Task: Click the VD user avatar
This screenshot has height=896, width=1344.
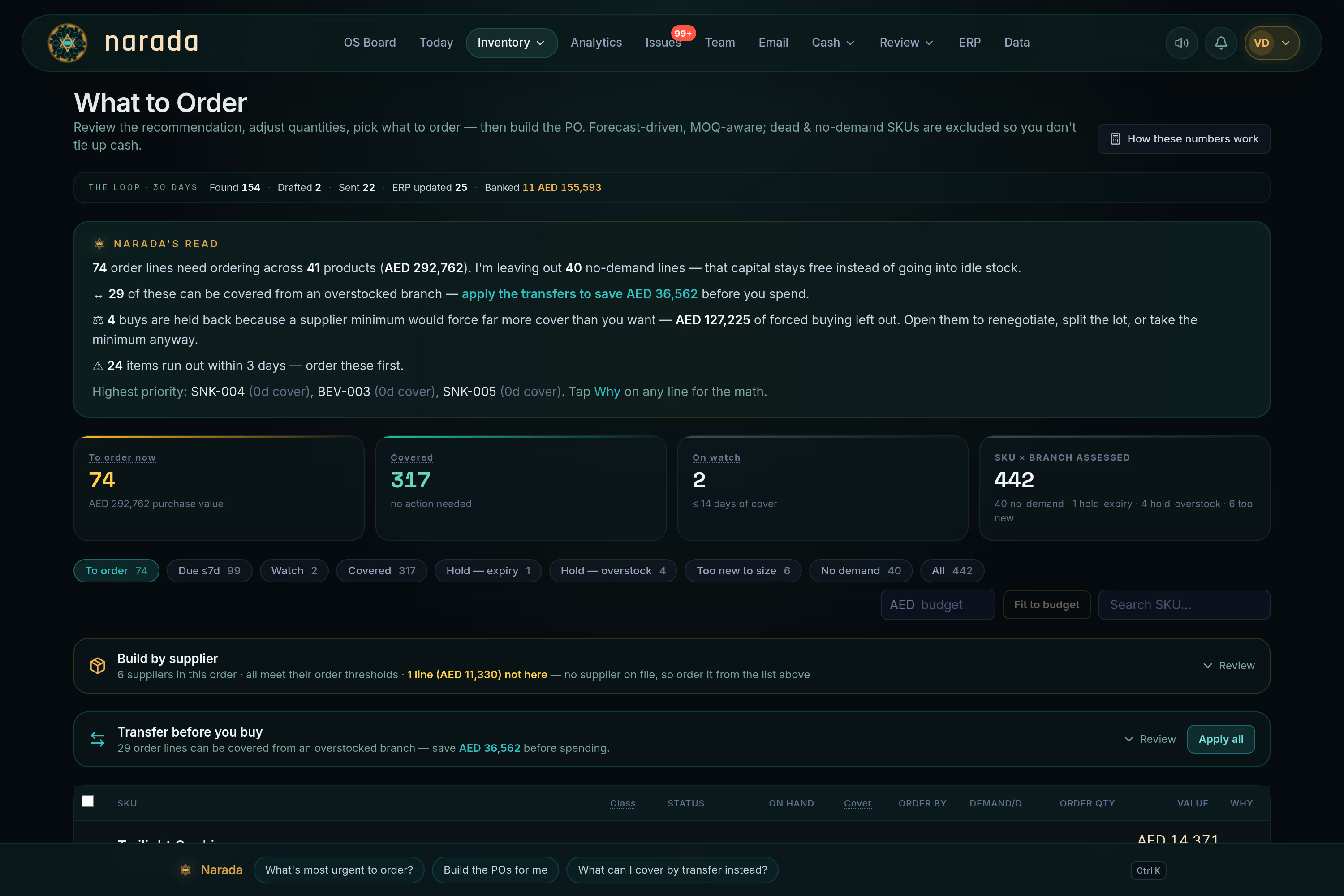Action: 1261,43
